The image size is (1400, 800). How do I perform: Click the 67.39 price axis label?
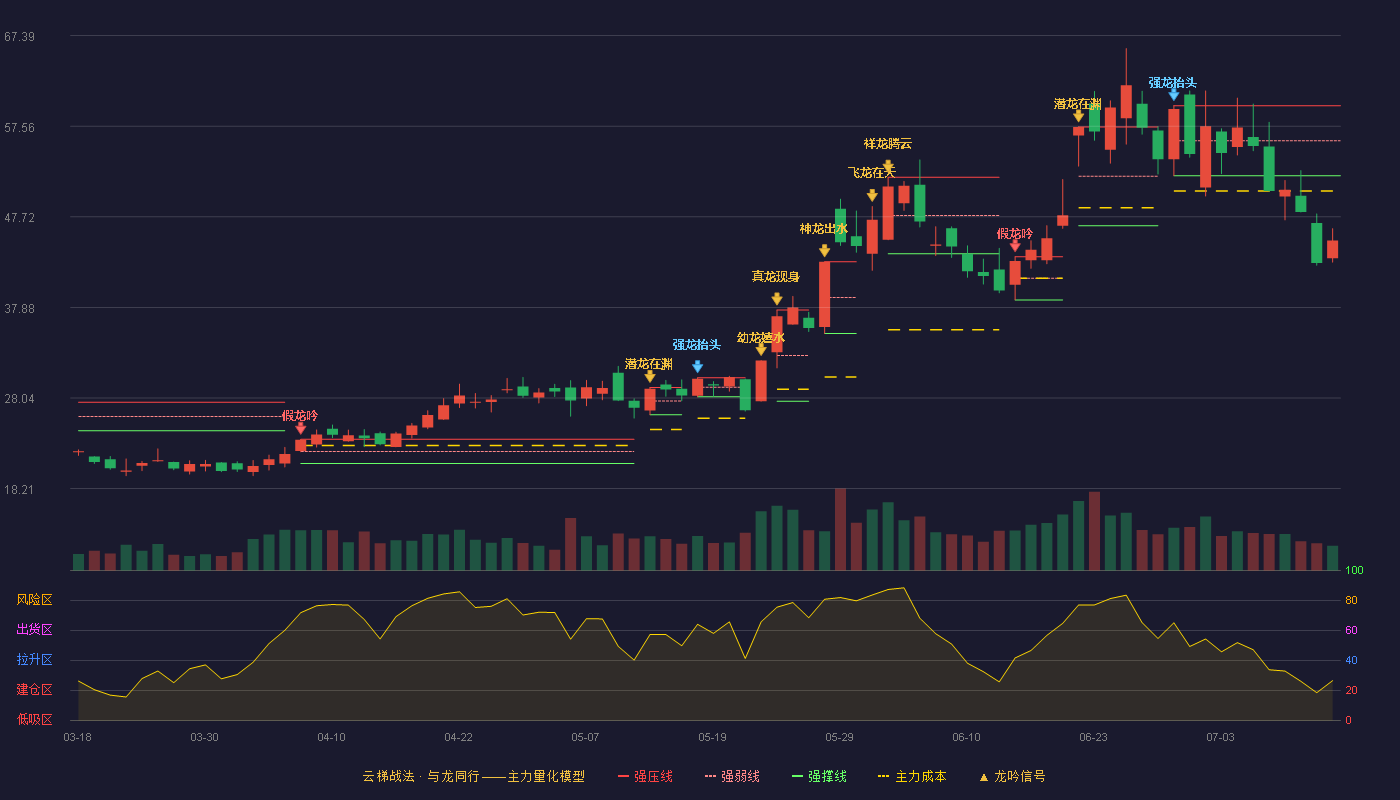tap(19, 37)
